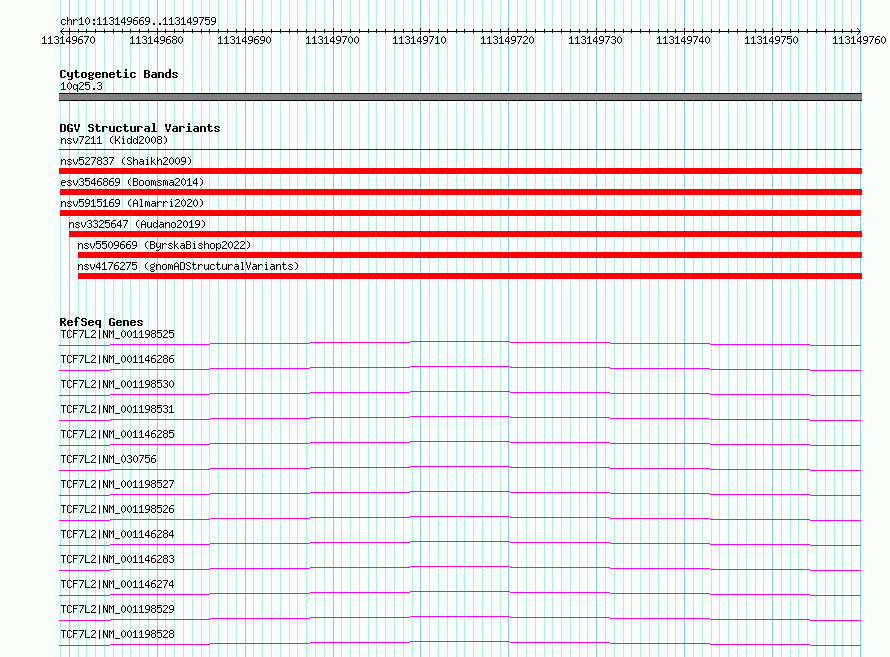
Task: Select variant nsv3325647 (Audano2019) label
Action: coord(137,224)
